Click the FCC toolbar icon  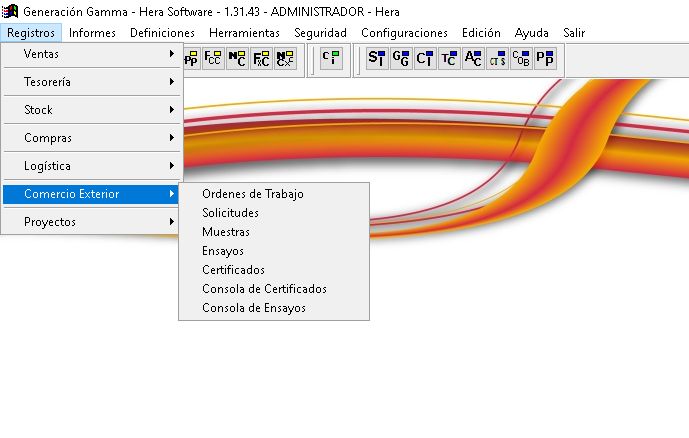(213, 59)
